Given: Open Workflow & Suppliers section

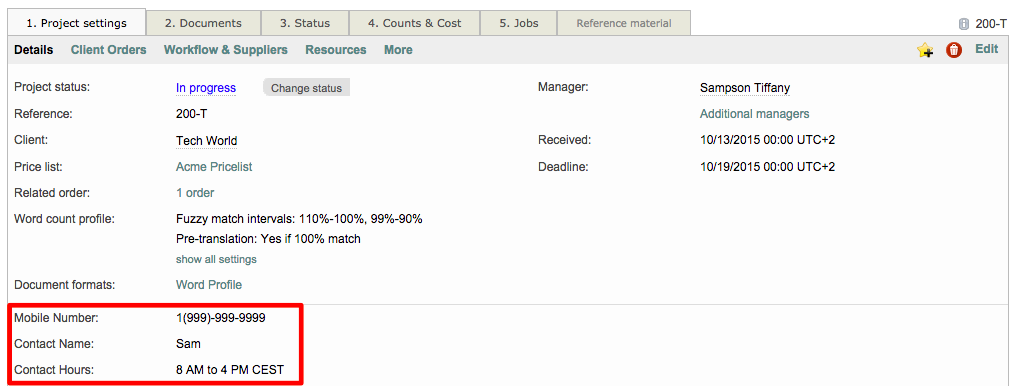Looking at the screenshot, I should coord(225,50).
